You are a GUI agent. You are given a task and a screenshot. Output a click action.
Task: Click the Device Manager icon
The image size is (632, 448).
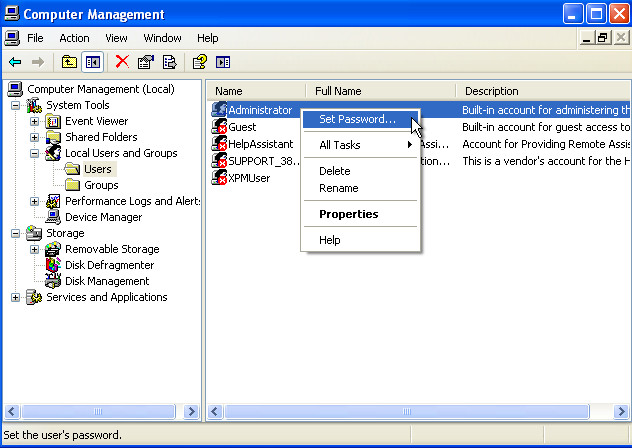pos(53,217)
